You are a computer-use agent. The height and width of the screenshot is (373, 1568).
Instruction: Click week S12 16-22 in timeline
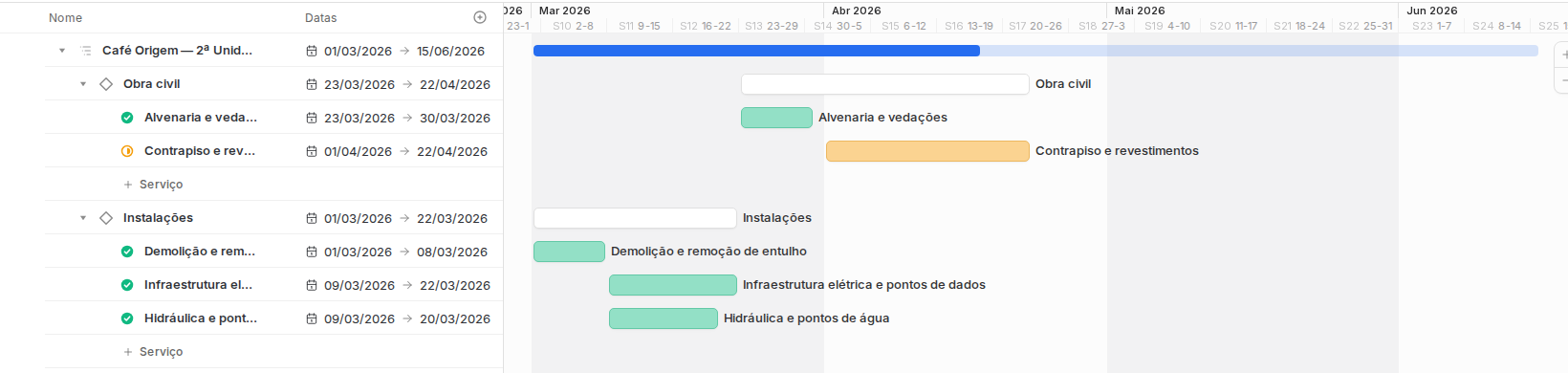(706, 26)
